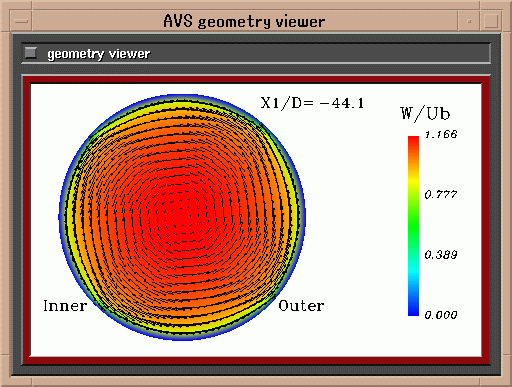Viewport: 512px width, 387px height.
Task: Click the rainbow color legend bar
Action: (x=413, y=226)
